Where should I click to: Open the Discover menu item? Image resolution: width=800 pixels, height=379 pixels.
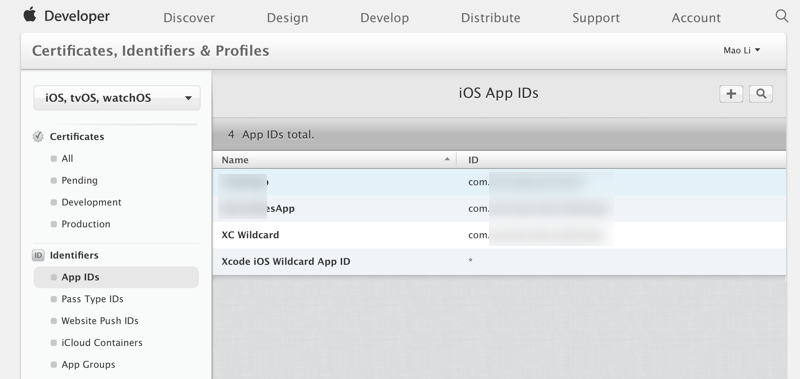point(189,18)
